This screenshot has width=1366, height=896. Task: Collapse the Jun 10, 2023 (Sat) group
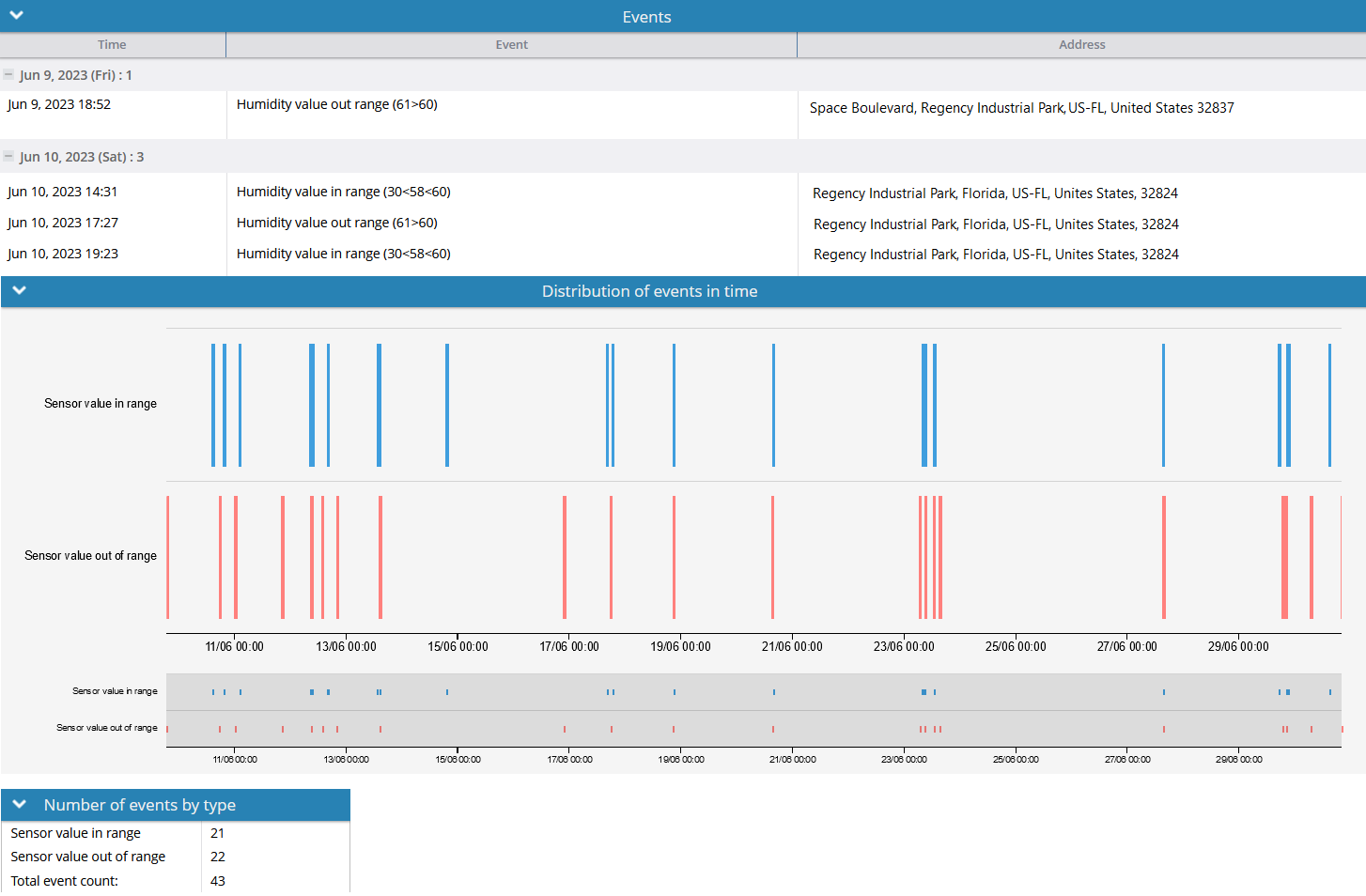8,156
